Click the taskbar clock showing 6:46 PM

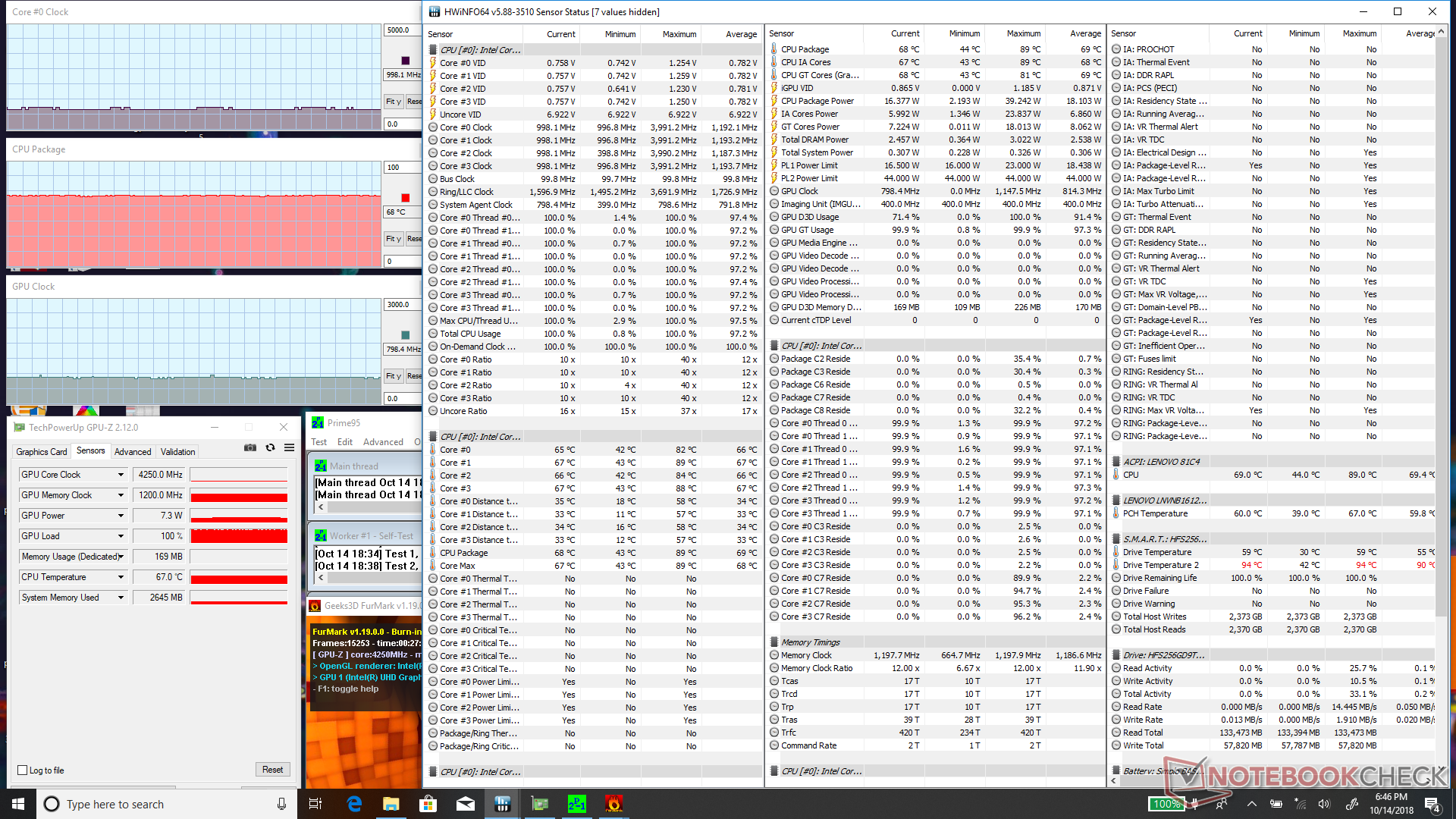(x=1392, y=804)
